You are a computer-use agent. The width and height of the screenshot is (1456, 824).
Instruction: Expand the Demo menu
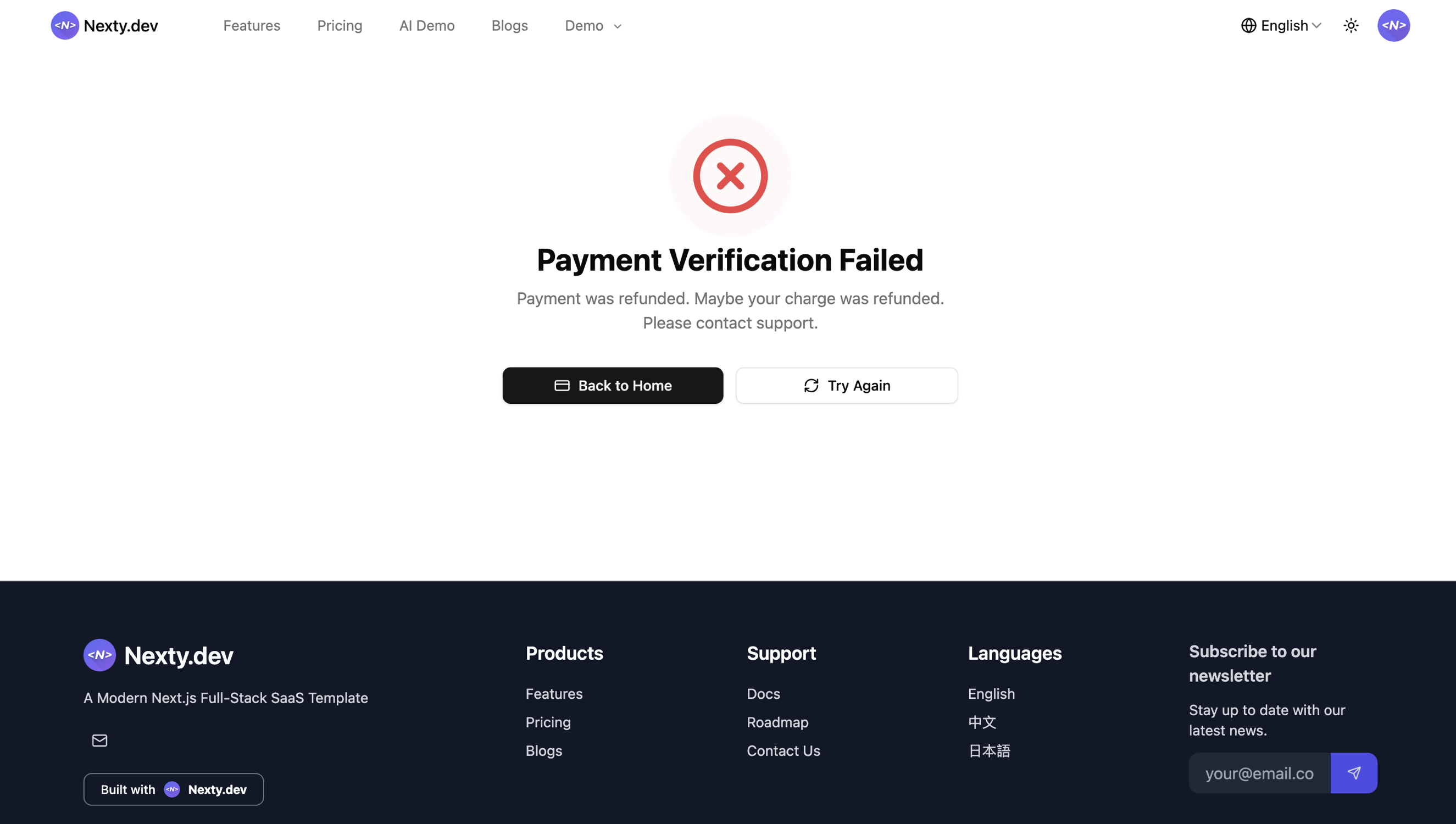coord(592,25)
